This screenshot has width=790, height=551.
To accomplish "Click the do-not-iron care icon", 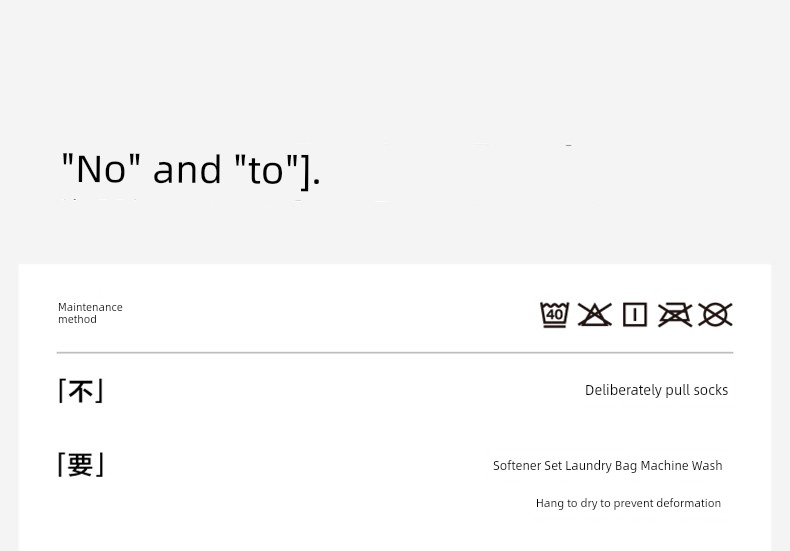I will (x=675, y=315).
